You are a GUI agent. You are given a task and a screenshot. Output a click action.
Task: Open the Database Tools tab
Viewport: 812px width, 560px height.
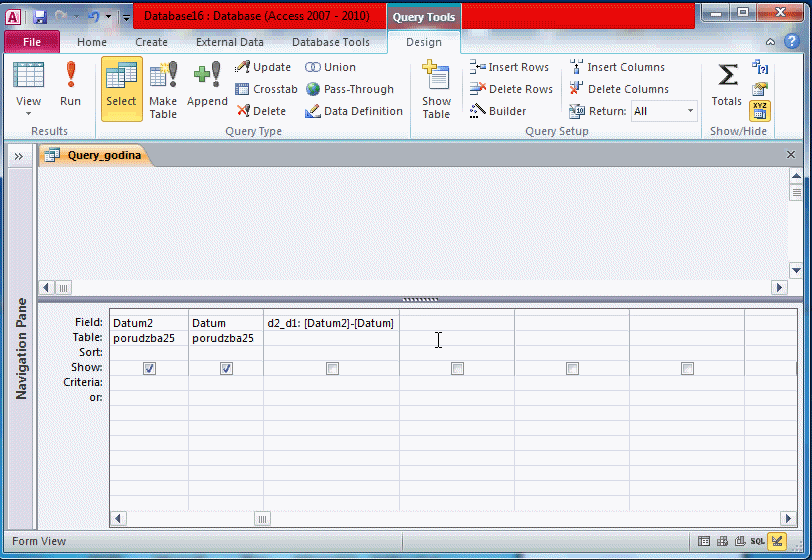pyautogui.click(x=330, y=42)
